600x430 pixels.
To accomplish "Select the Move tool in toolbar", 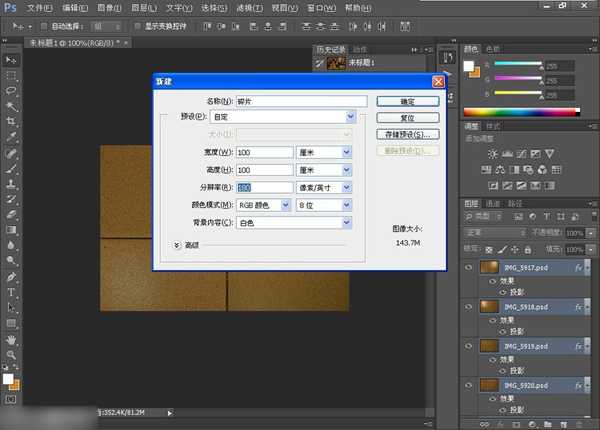I will [x=12, y=60].
